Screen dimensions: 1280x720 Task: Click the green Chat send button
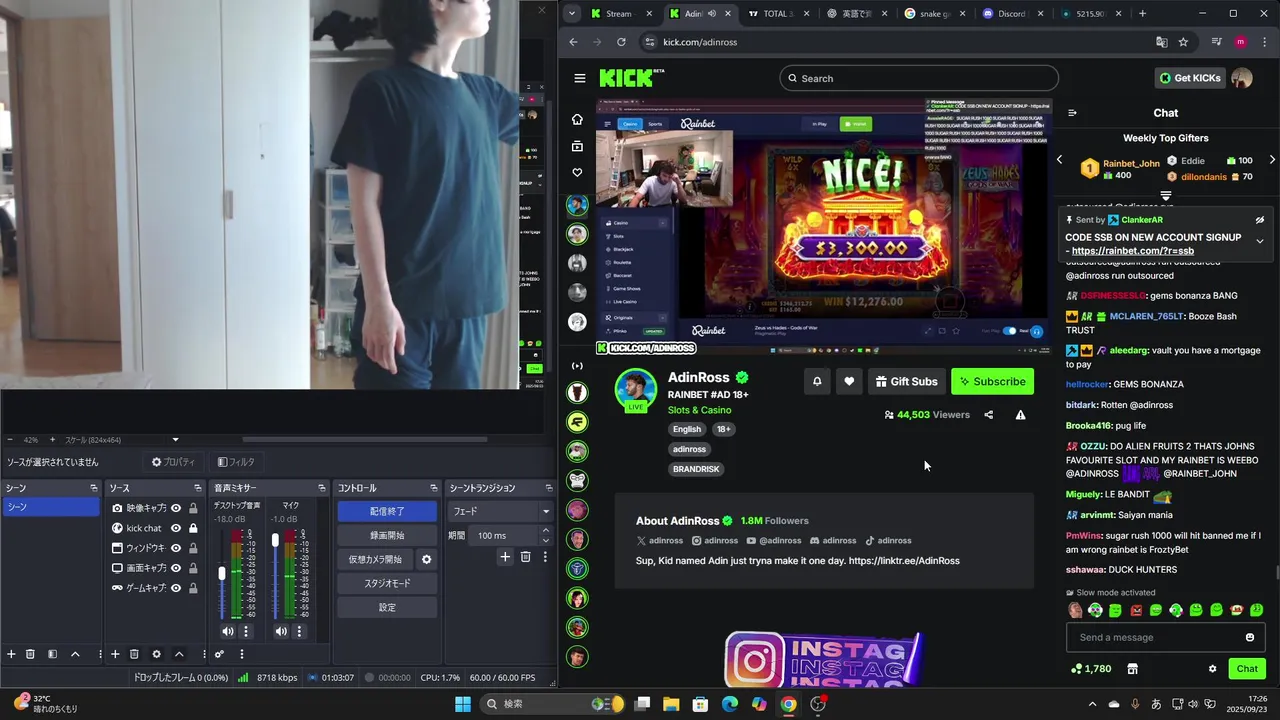[1247, 669]
